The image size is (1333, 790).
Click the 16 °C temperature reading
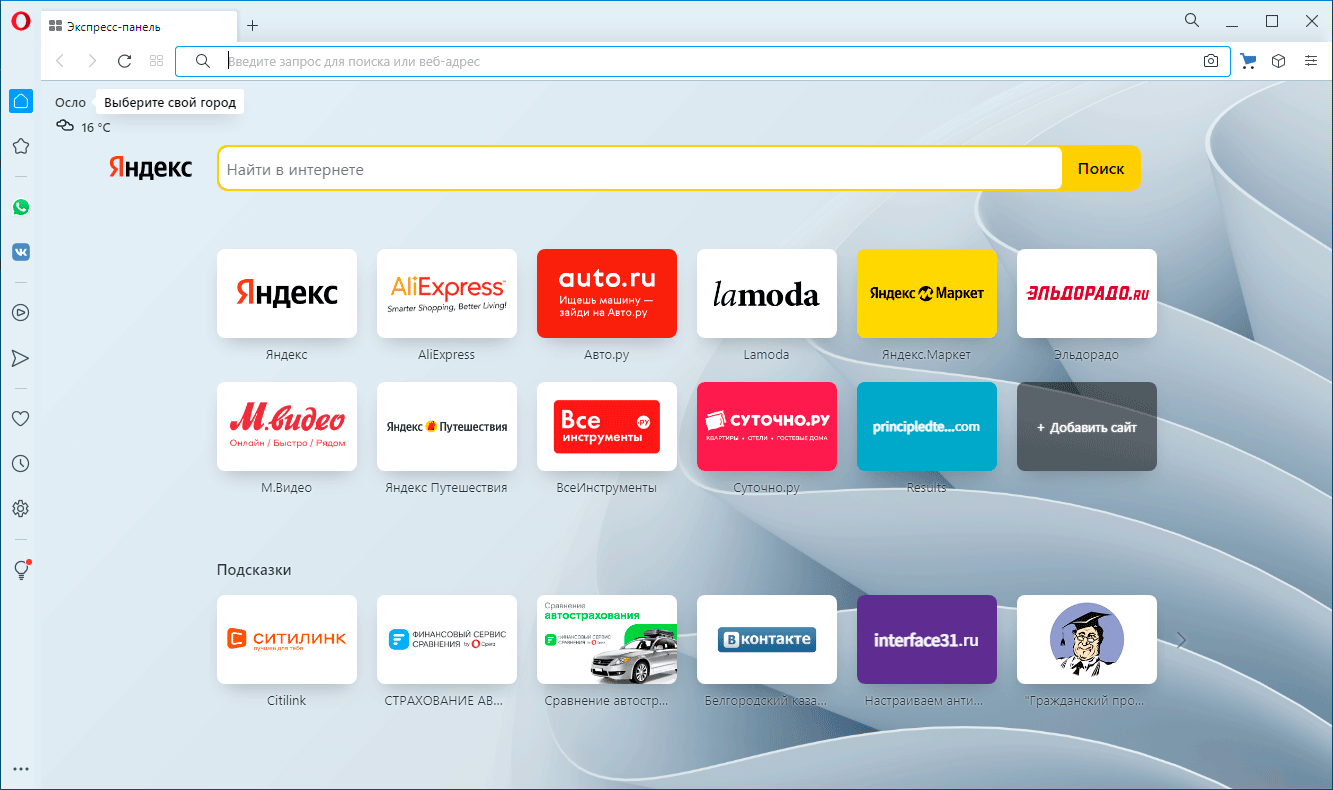[x=96, y=127]
